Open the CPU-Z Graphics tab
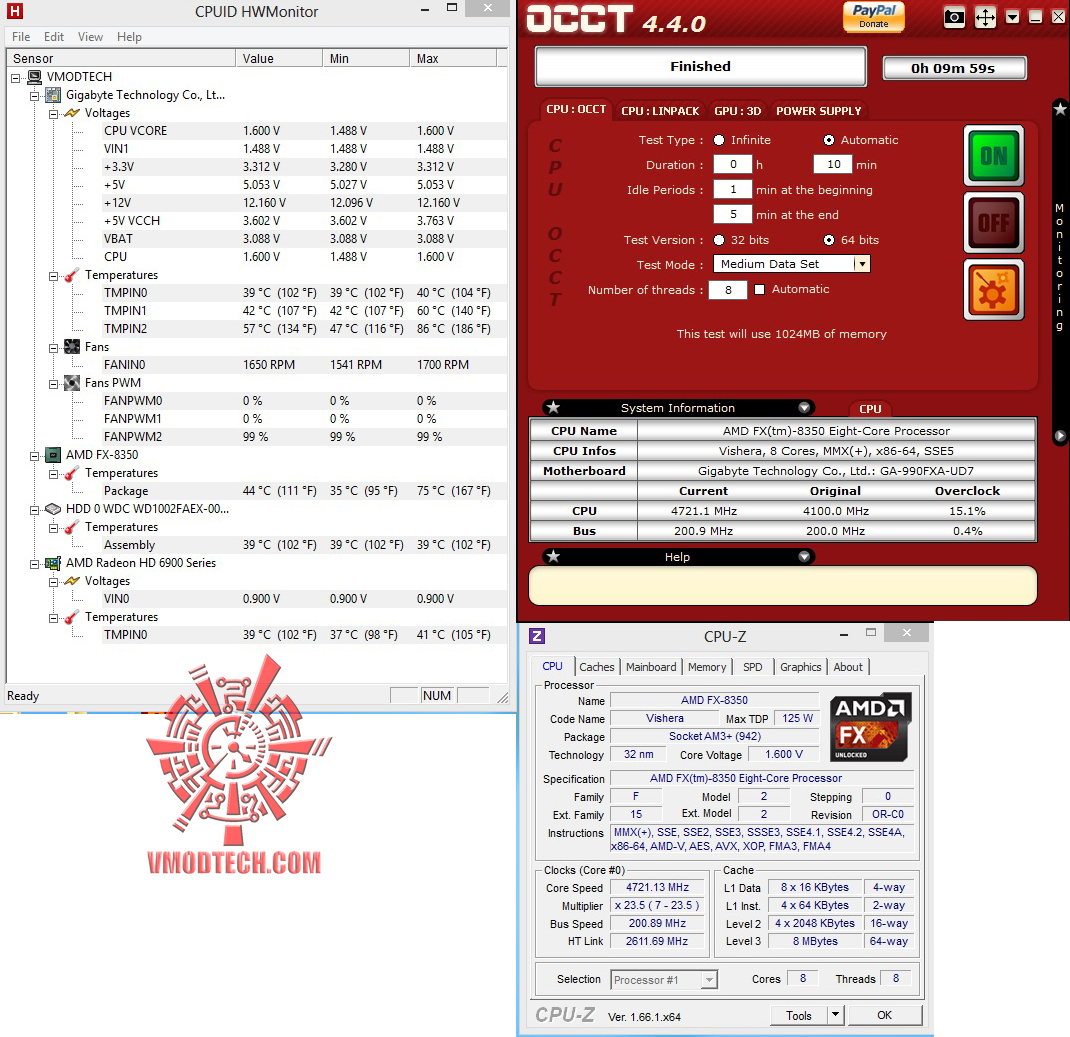1070x1037 pixels. tap(800, 667)
